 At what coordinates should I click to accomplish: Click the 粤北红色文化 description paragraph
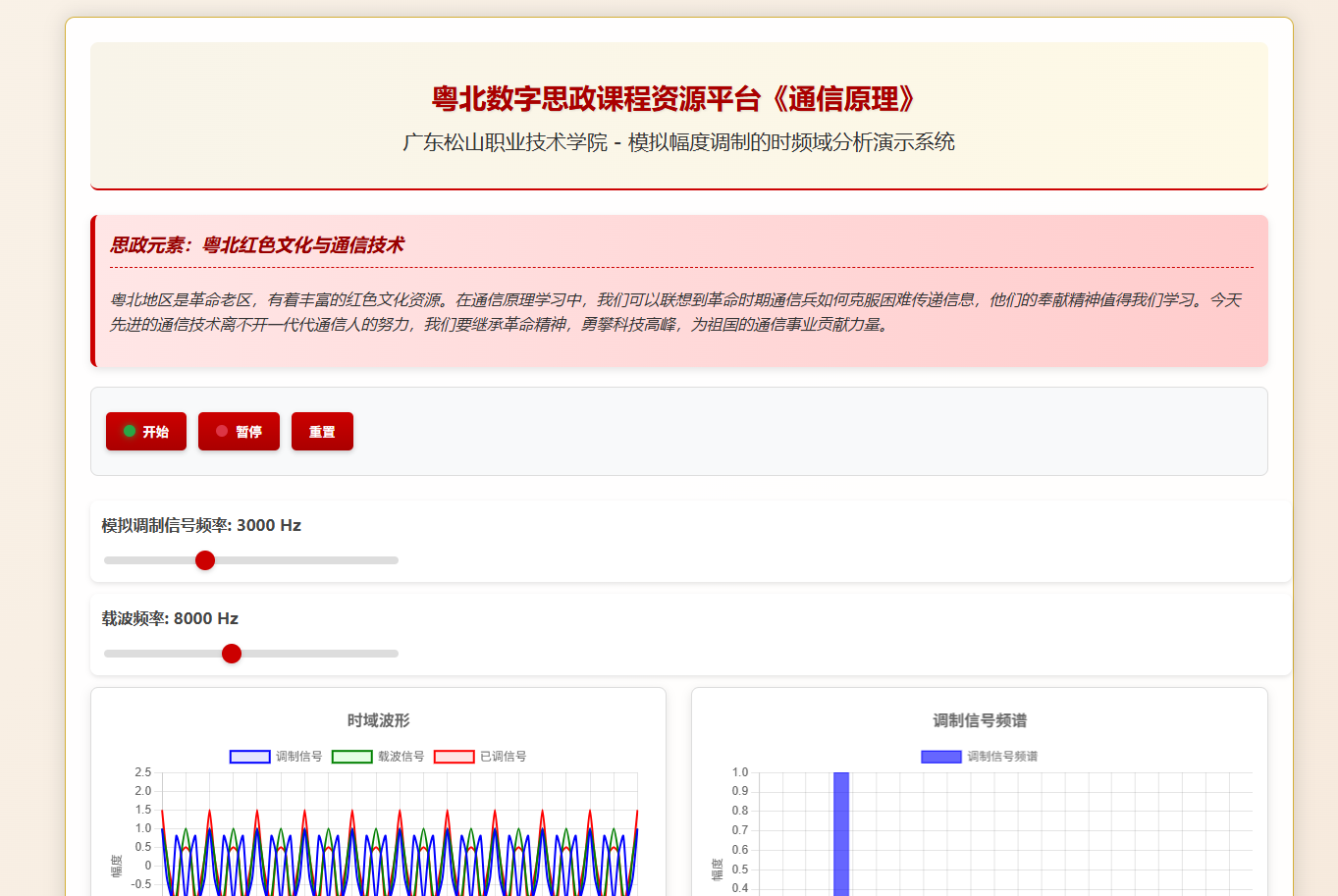(675, 312)
